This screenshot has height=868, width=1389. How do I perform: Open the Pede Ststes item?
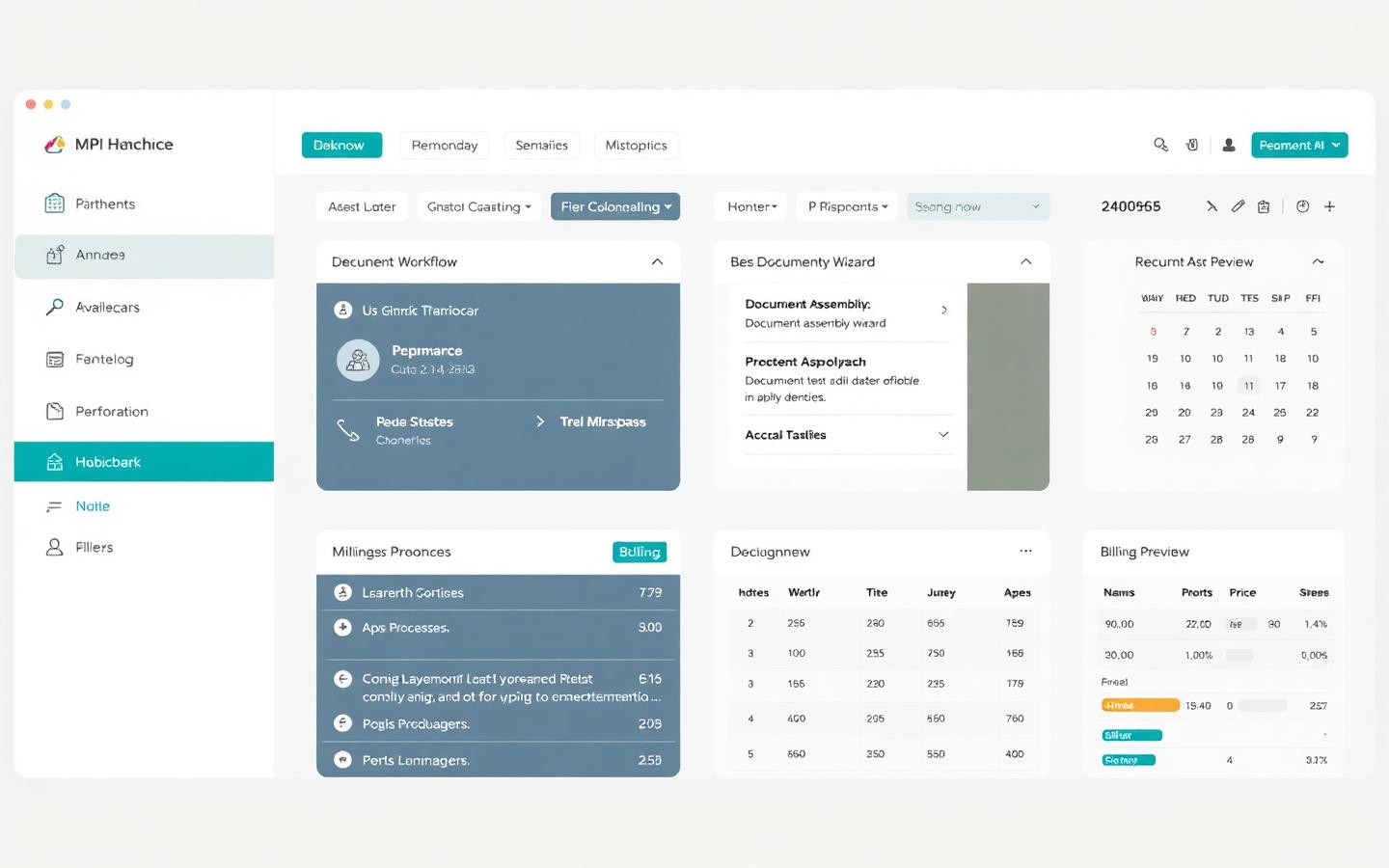pyautogui.click(x=414, y=421)
